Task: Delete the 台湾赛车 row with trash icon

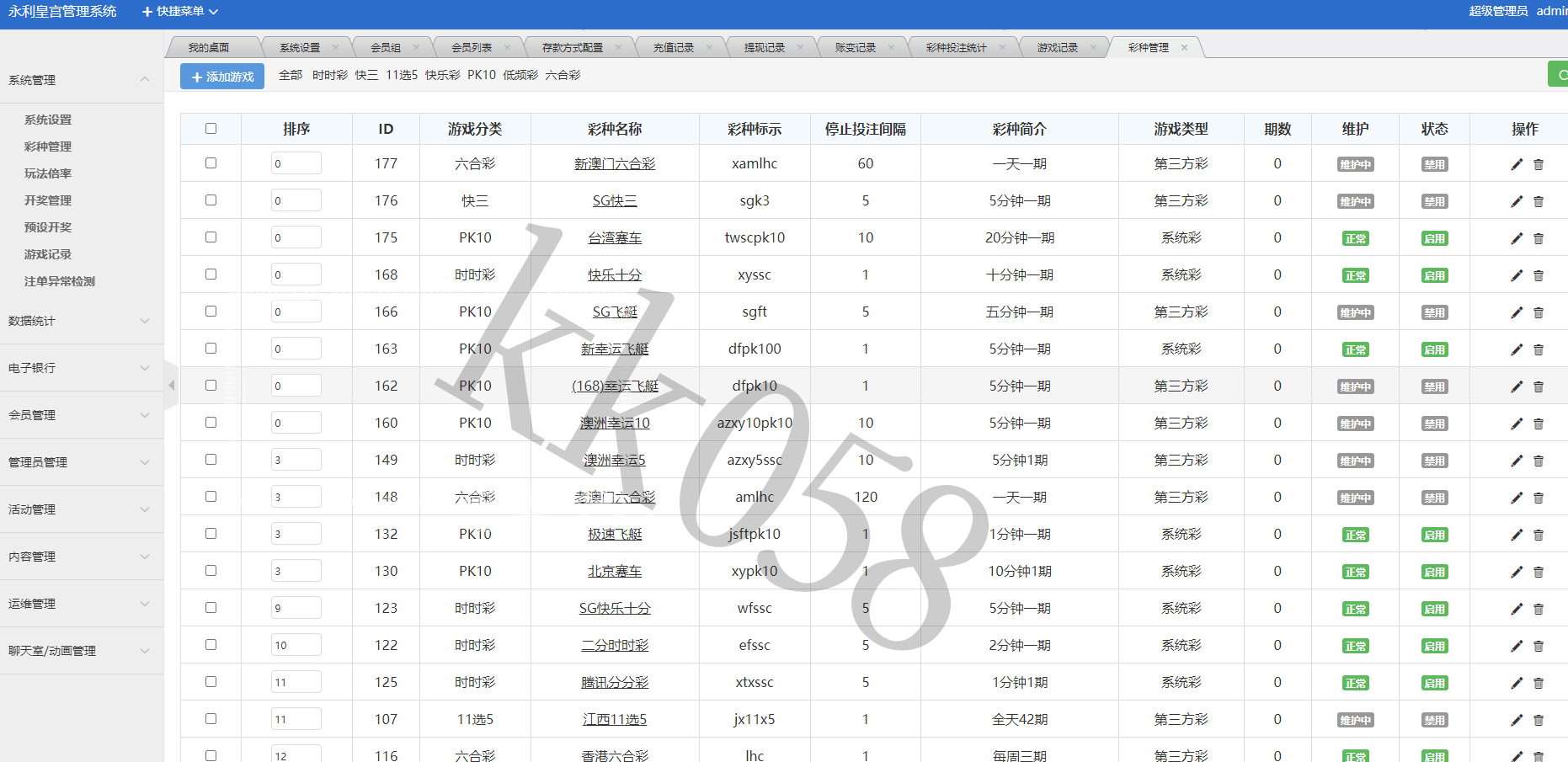Action: (1539, 238)
